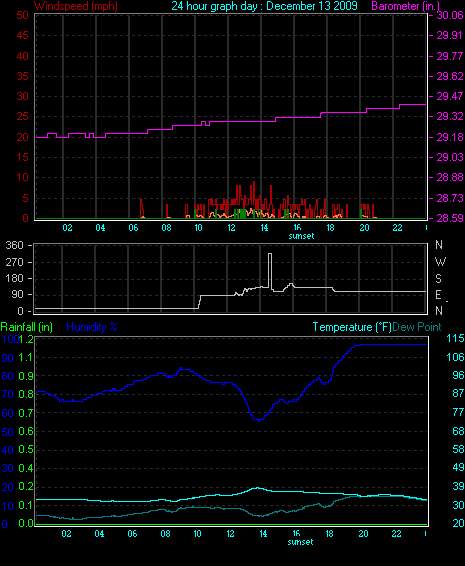
Task: Select the humidity axis value 70
Action: click(x=8, y=395)
